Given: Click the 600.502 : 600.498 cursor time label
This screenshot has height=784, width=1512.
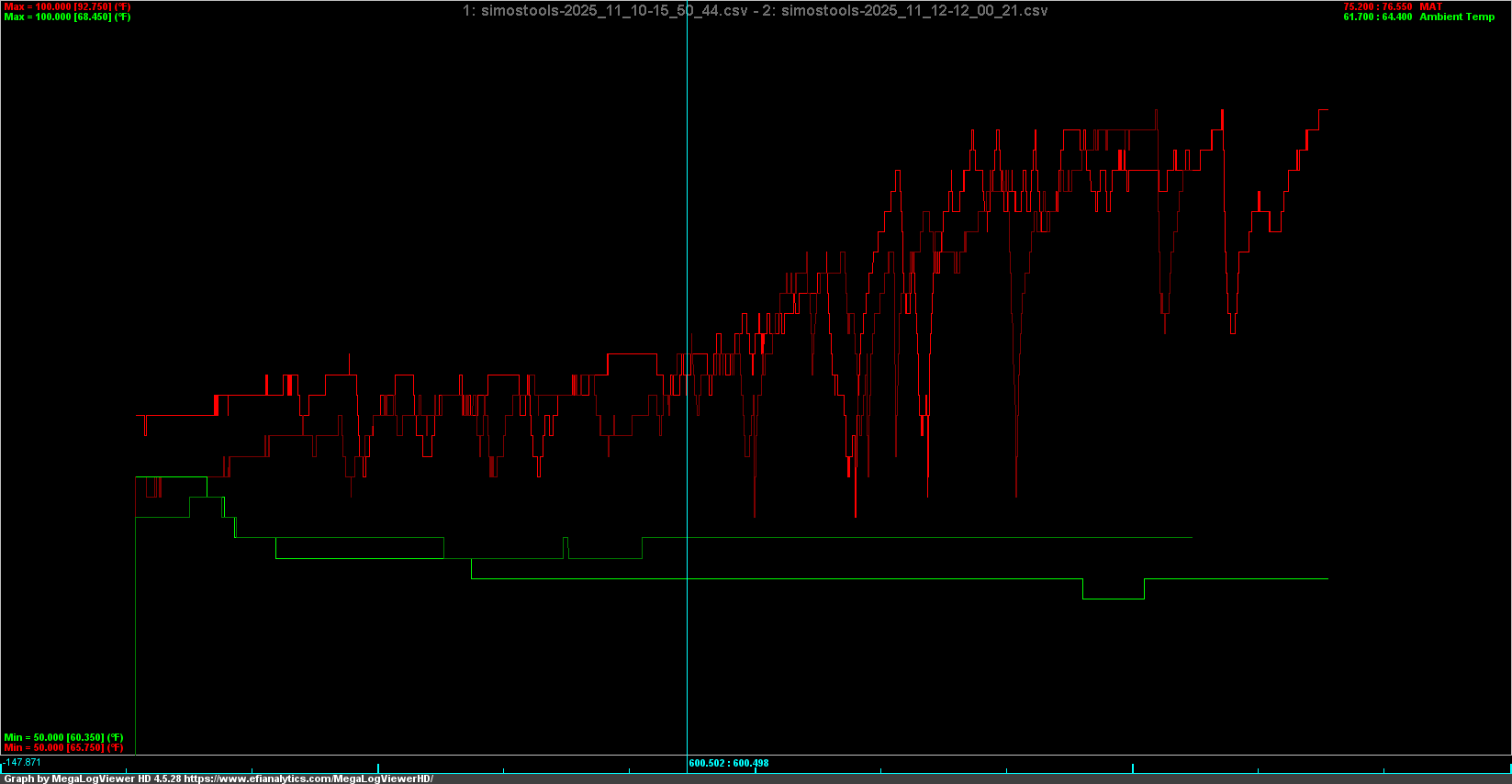Looking at the screenshot, I should click(729, 763).
